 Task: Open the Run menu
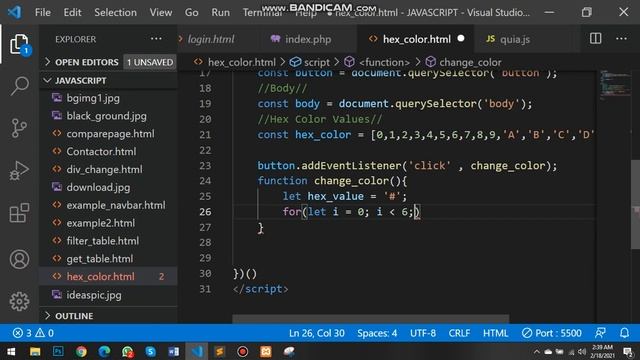click(x=220, y=12)
